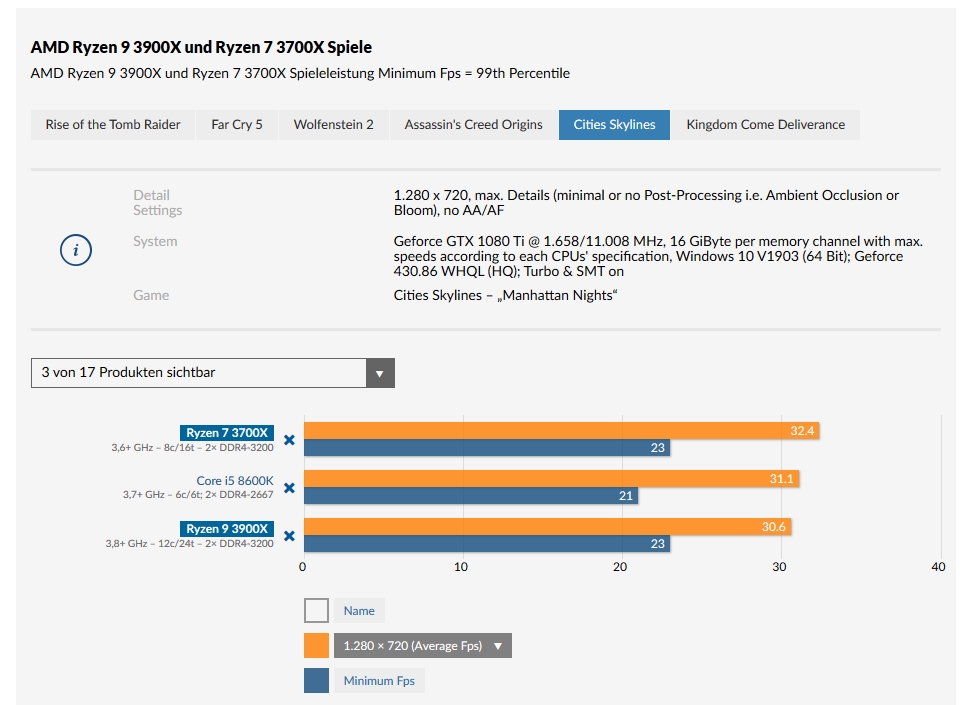Image resolution: width=960 pixels, height=705 pixels.
Task: Click the blue 21 bar for Core i5 8600K
Action: point(471,496)
